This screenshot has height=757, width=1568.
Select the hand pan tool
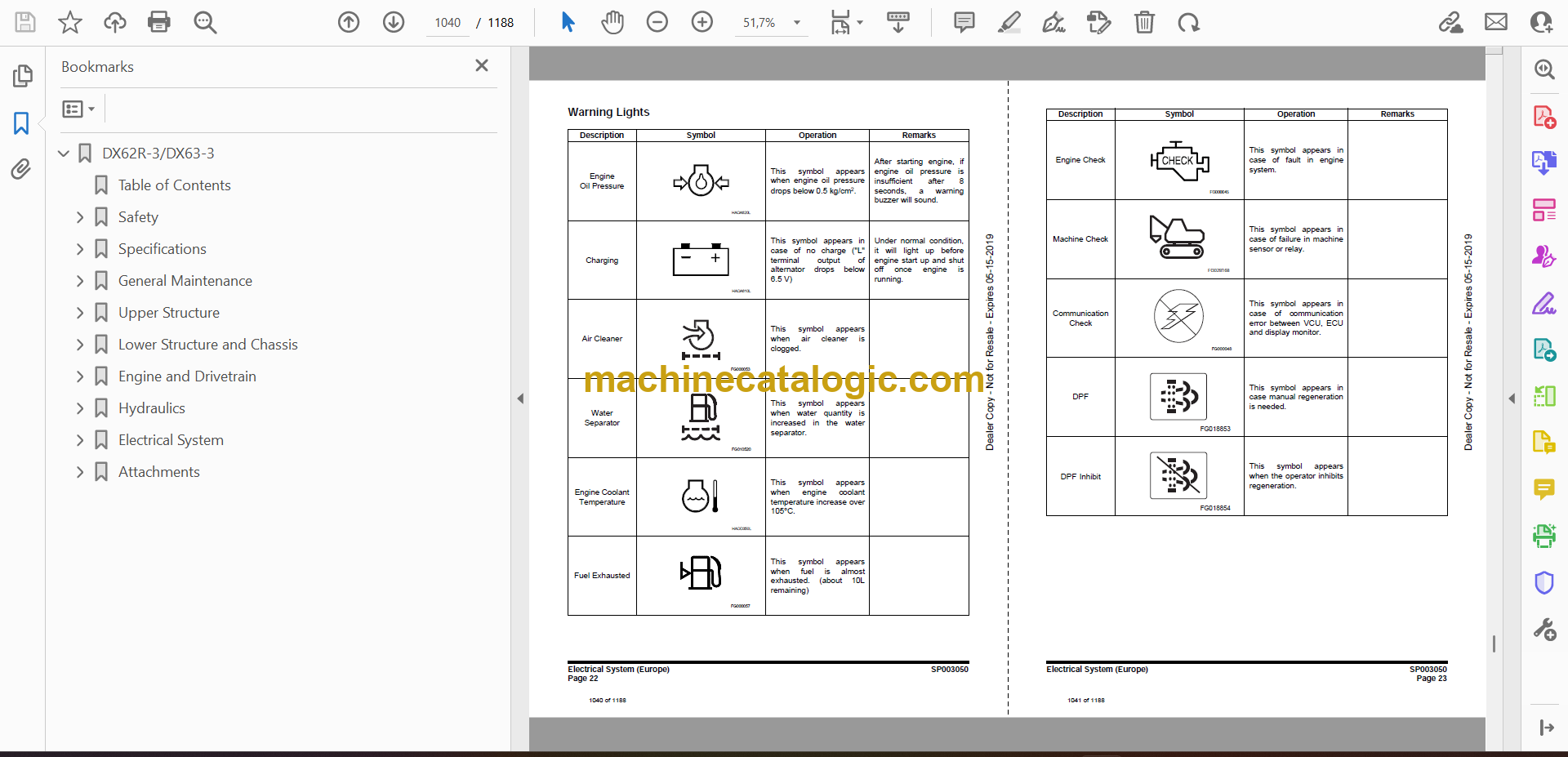(612, 22)
